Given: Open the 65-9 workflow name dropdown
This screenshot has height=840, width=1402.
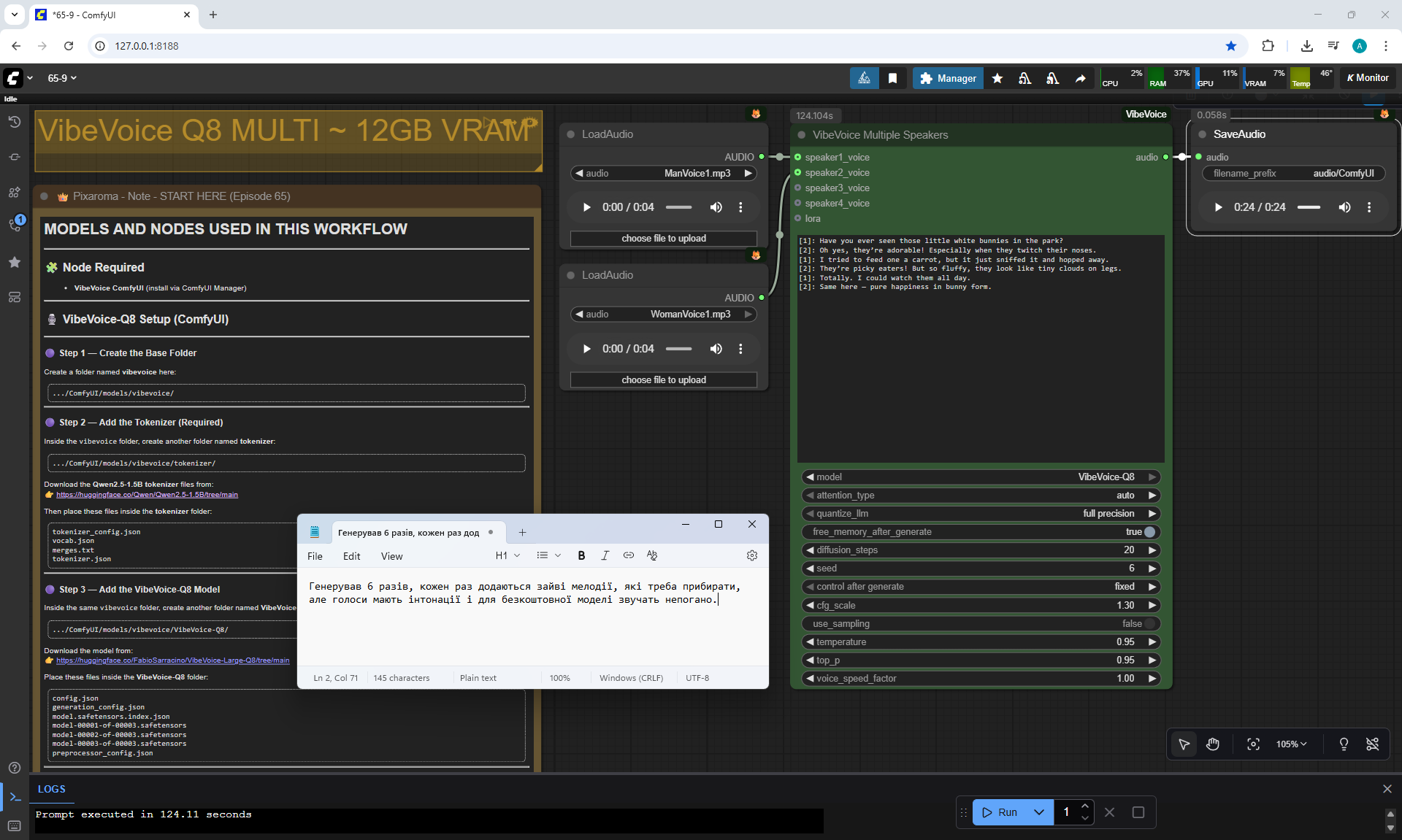Looking at the screenshot, I should click(62, 78).
